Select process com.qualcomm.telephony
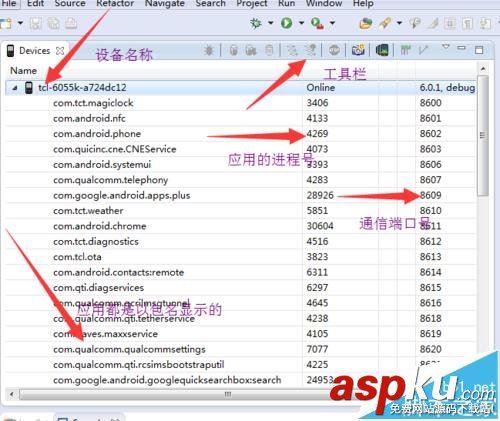Viewport: 500px width, 421px height. [x=111, y=180]
